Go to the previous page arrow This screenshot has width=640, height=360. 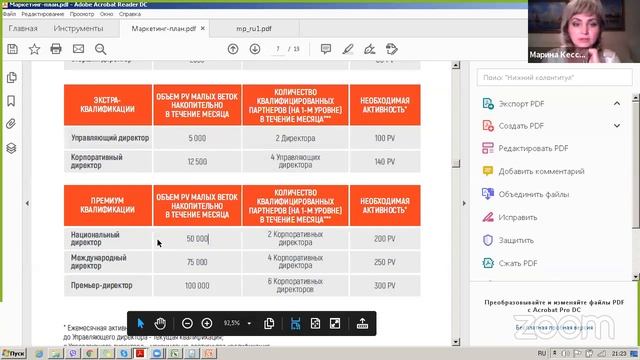(233, 49)
